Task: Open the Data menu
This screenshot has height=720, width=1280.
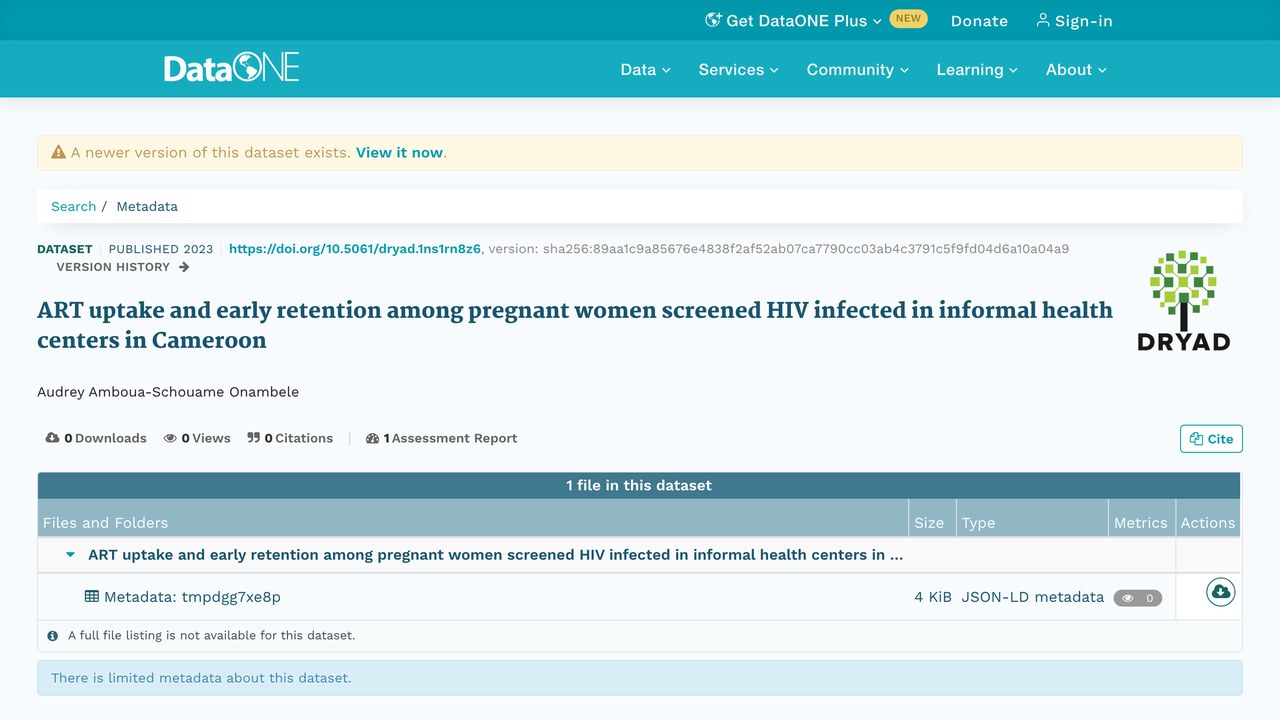Action: point(645,69)
